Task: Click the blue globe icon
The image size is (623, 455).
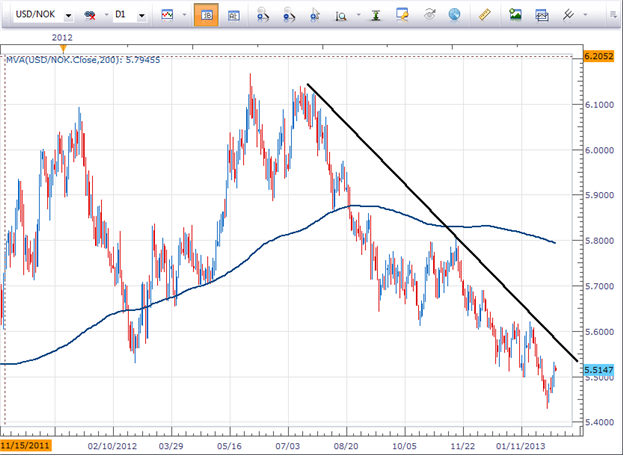Action: (455, 15)
